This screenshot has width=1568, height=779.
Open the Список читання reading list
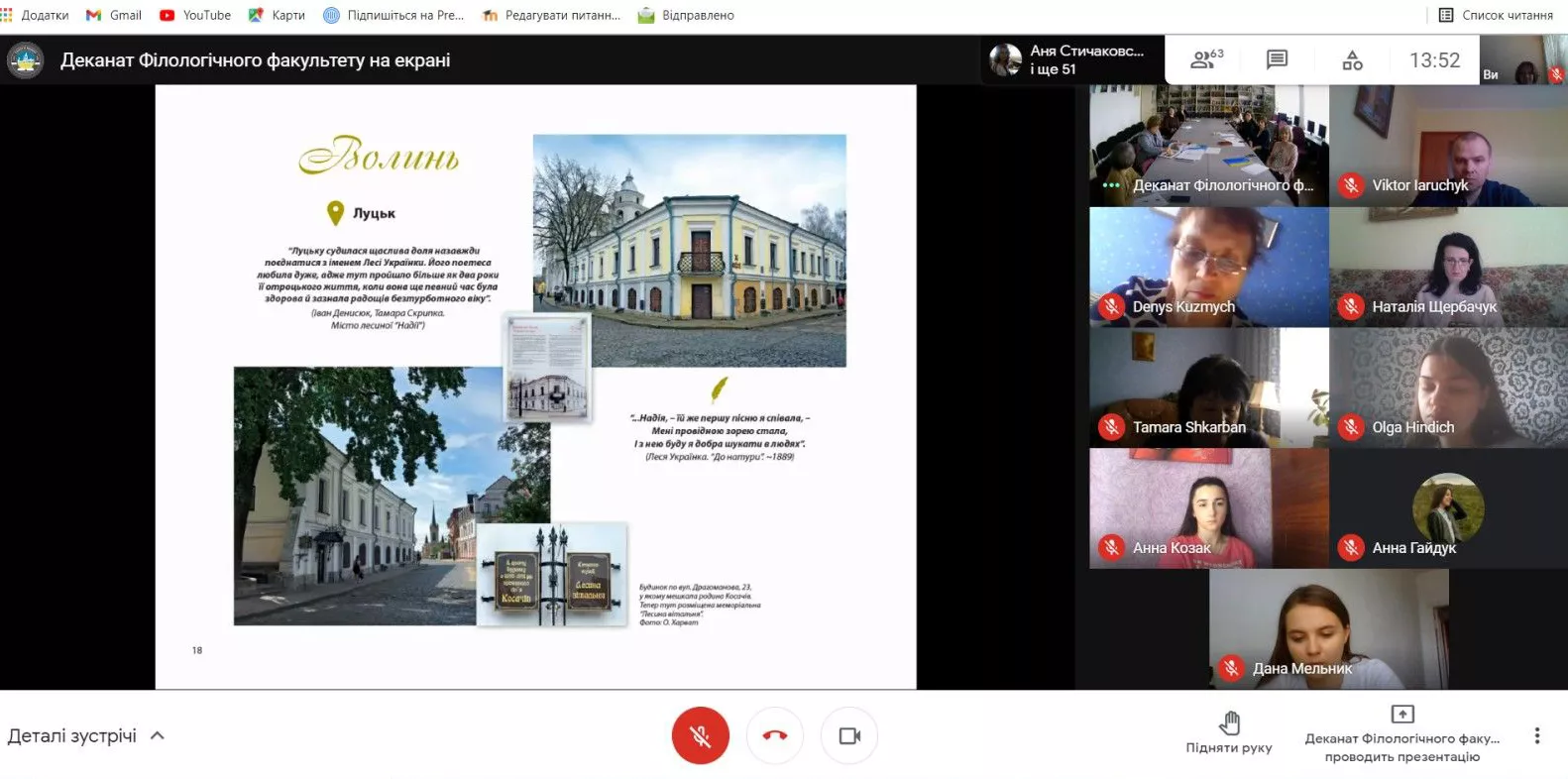(1496, 15)
